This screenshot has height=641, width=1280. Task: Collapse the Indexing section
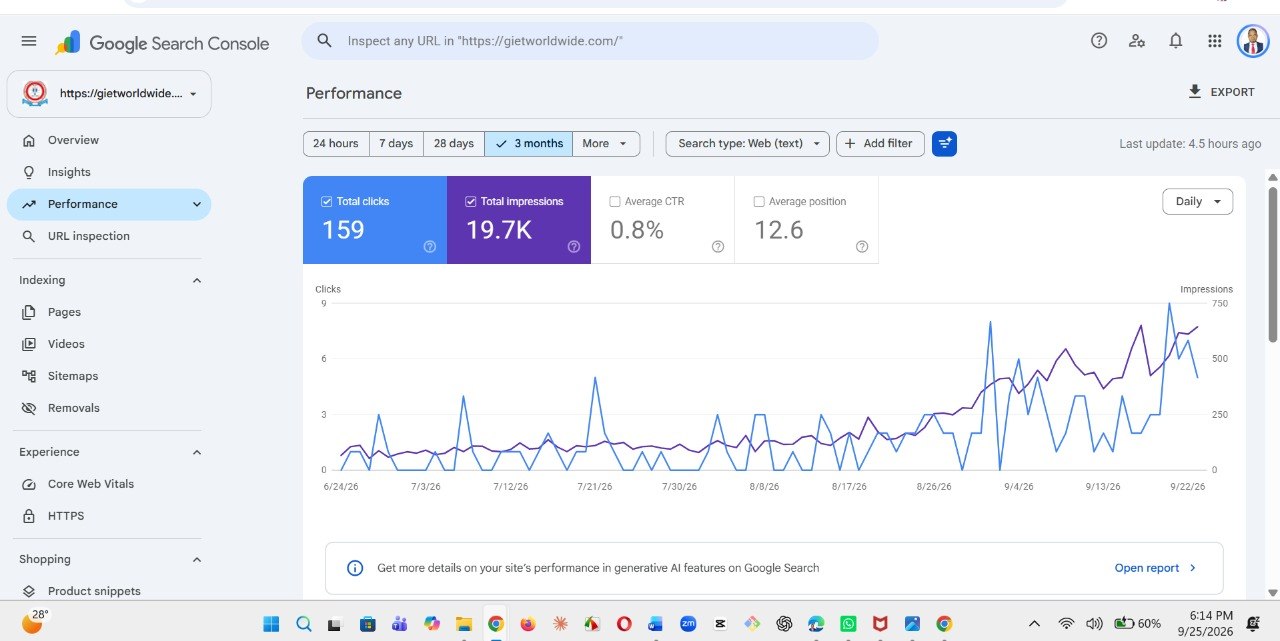click(197, 280)
